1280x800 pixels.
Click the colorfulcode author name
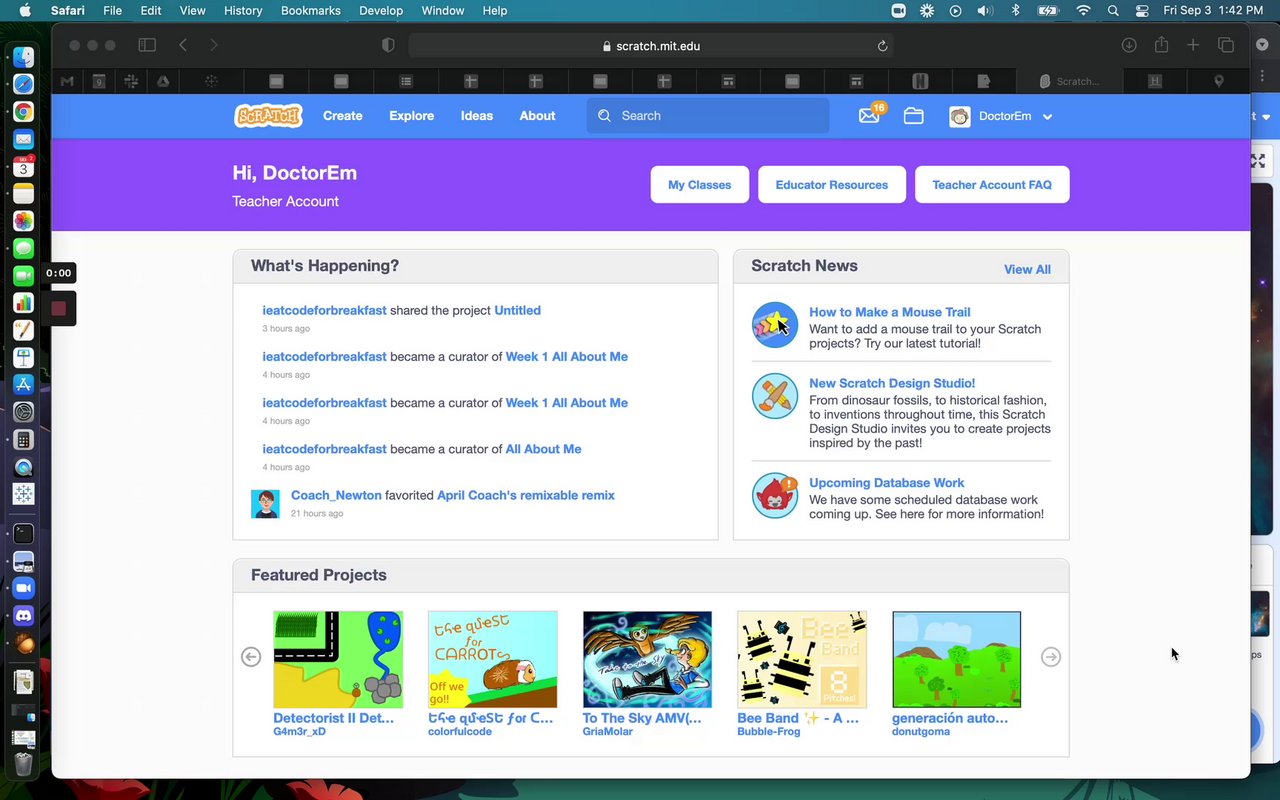460,732
